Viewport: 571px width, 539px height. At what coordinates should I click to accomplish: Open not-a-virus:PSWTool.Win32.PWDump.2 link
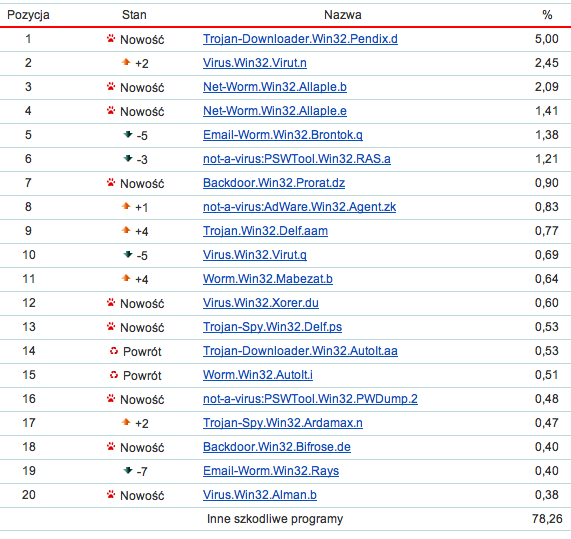pyautogui.click(x=310, y=399)
